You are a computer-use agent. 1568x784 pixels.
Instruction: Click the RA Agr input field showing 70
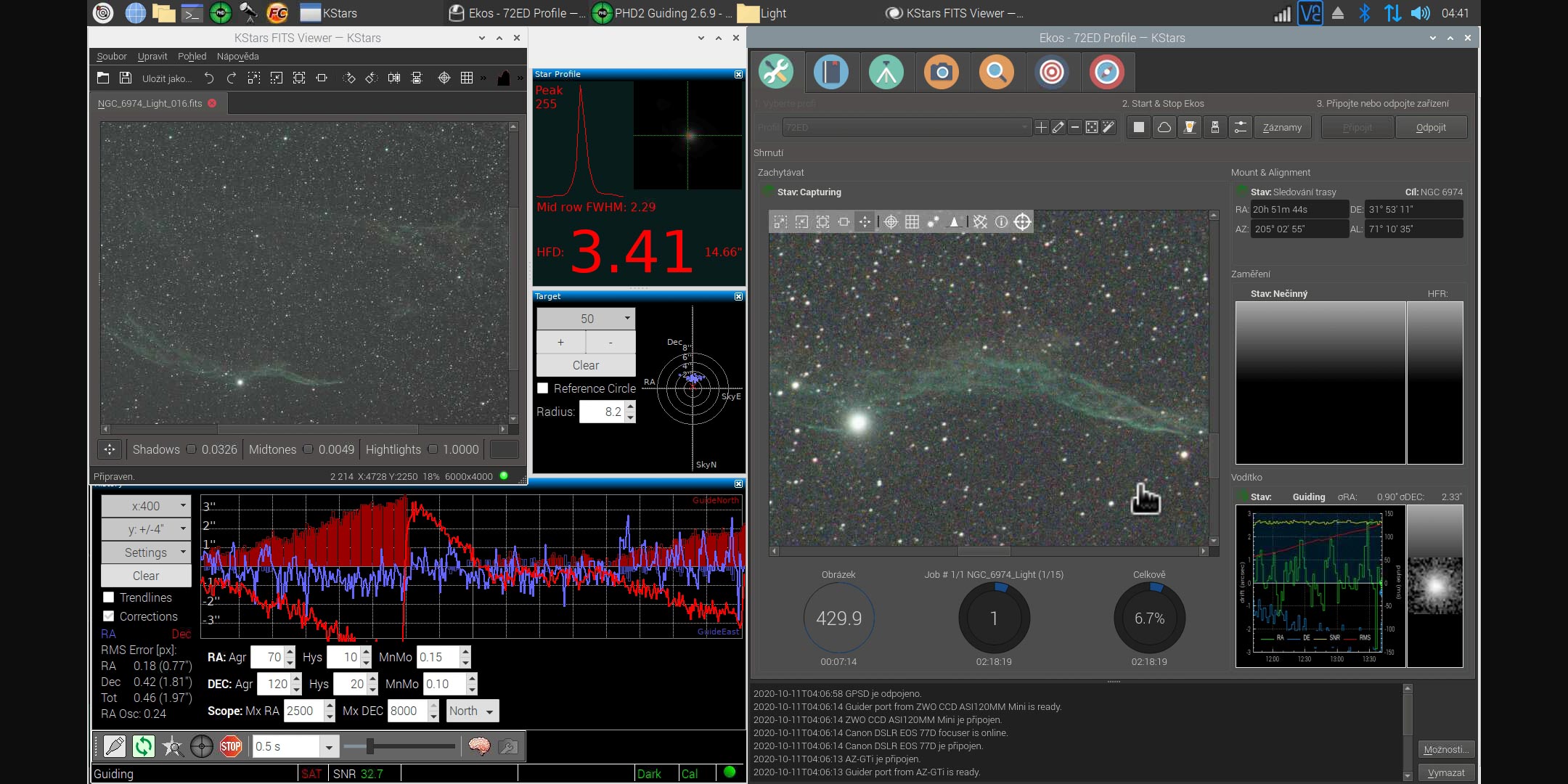(267, 657)
